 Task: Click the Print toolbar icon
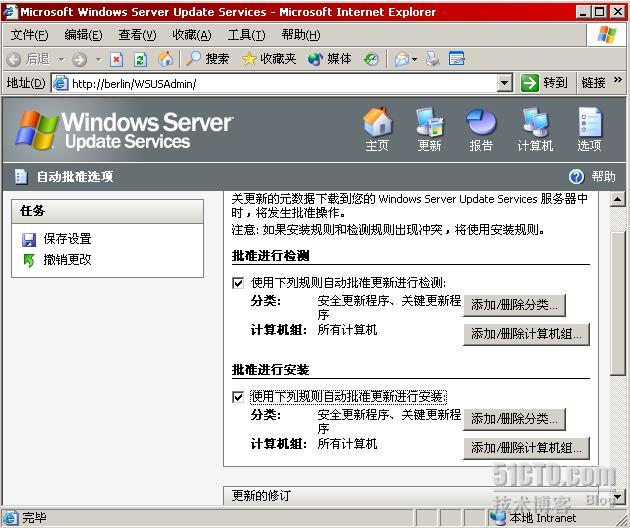point(433,59)
